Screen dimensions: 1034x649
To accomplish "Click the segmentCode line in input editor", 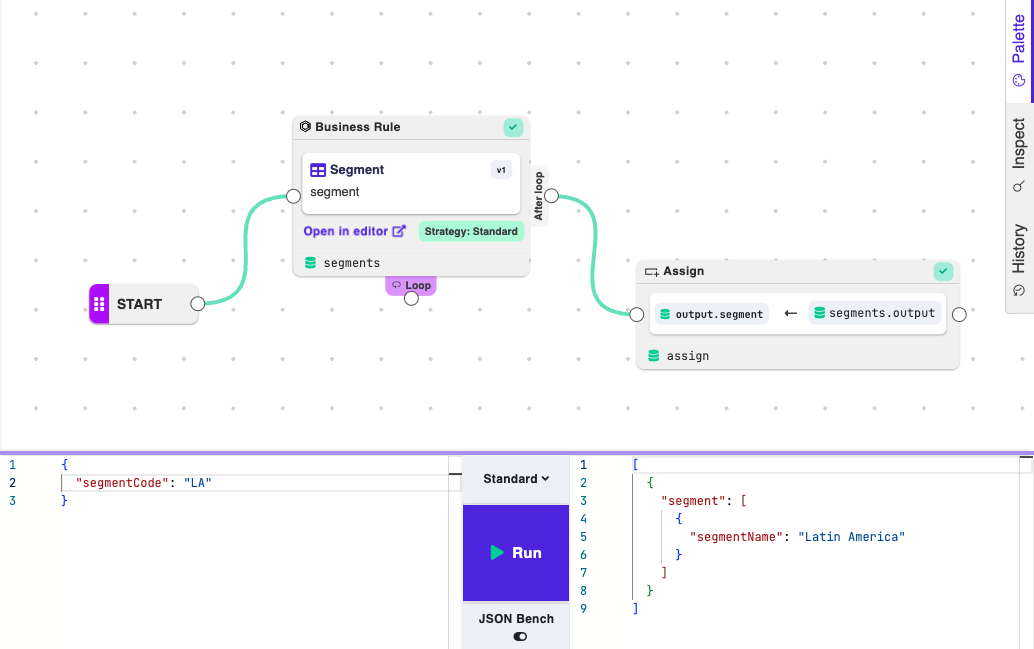I will 144,483.
